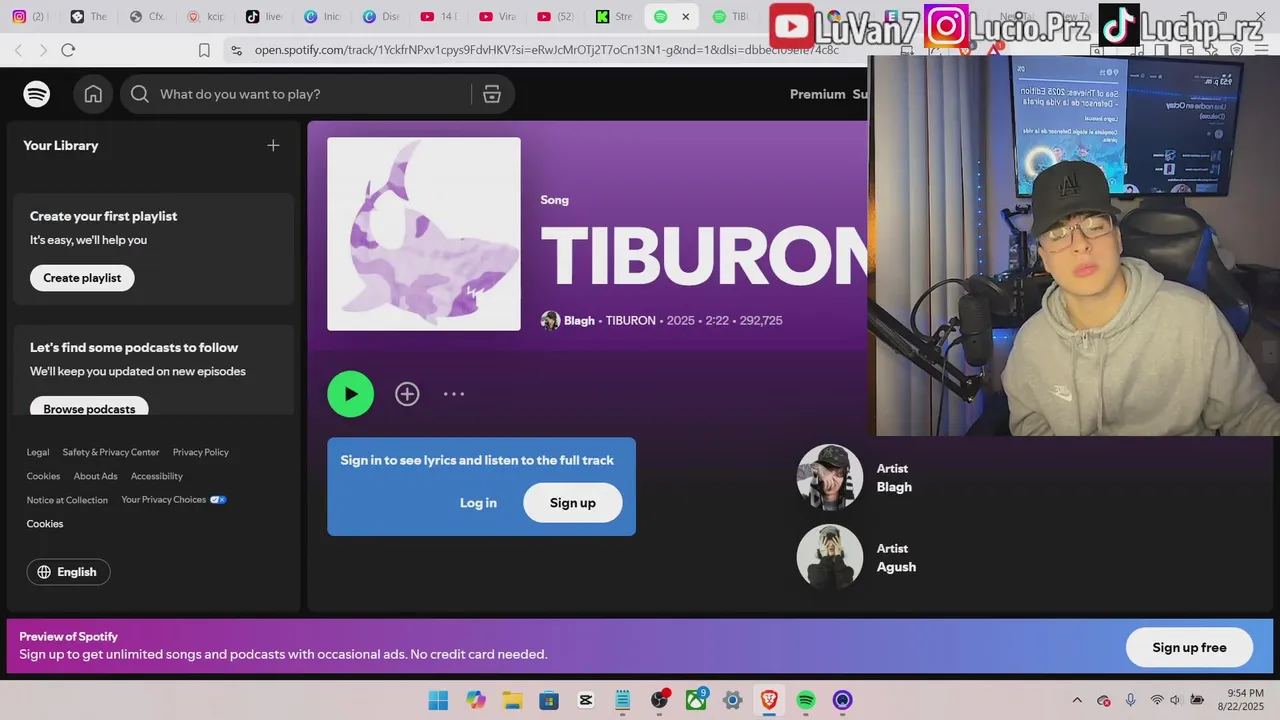This screenshot has height=720, width=1280.
Task: Open the volume icon in system tray
Action: coord(1175,700)
